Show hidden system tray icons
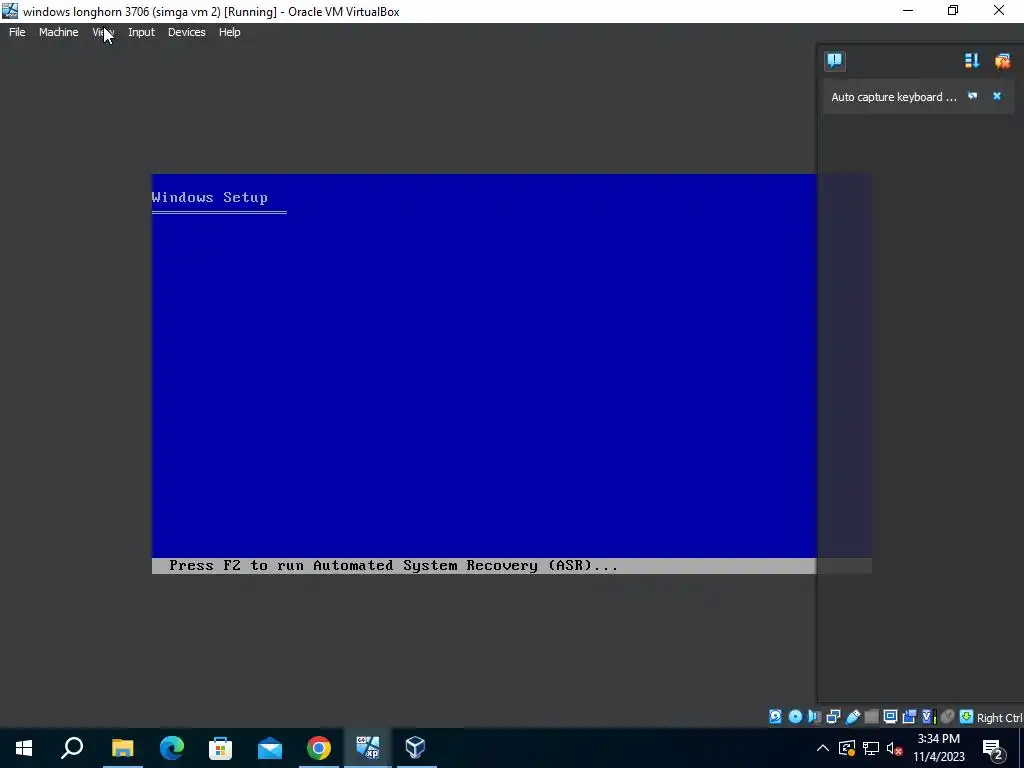 (x=823, y=748)
